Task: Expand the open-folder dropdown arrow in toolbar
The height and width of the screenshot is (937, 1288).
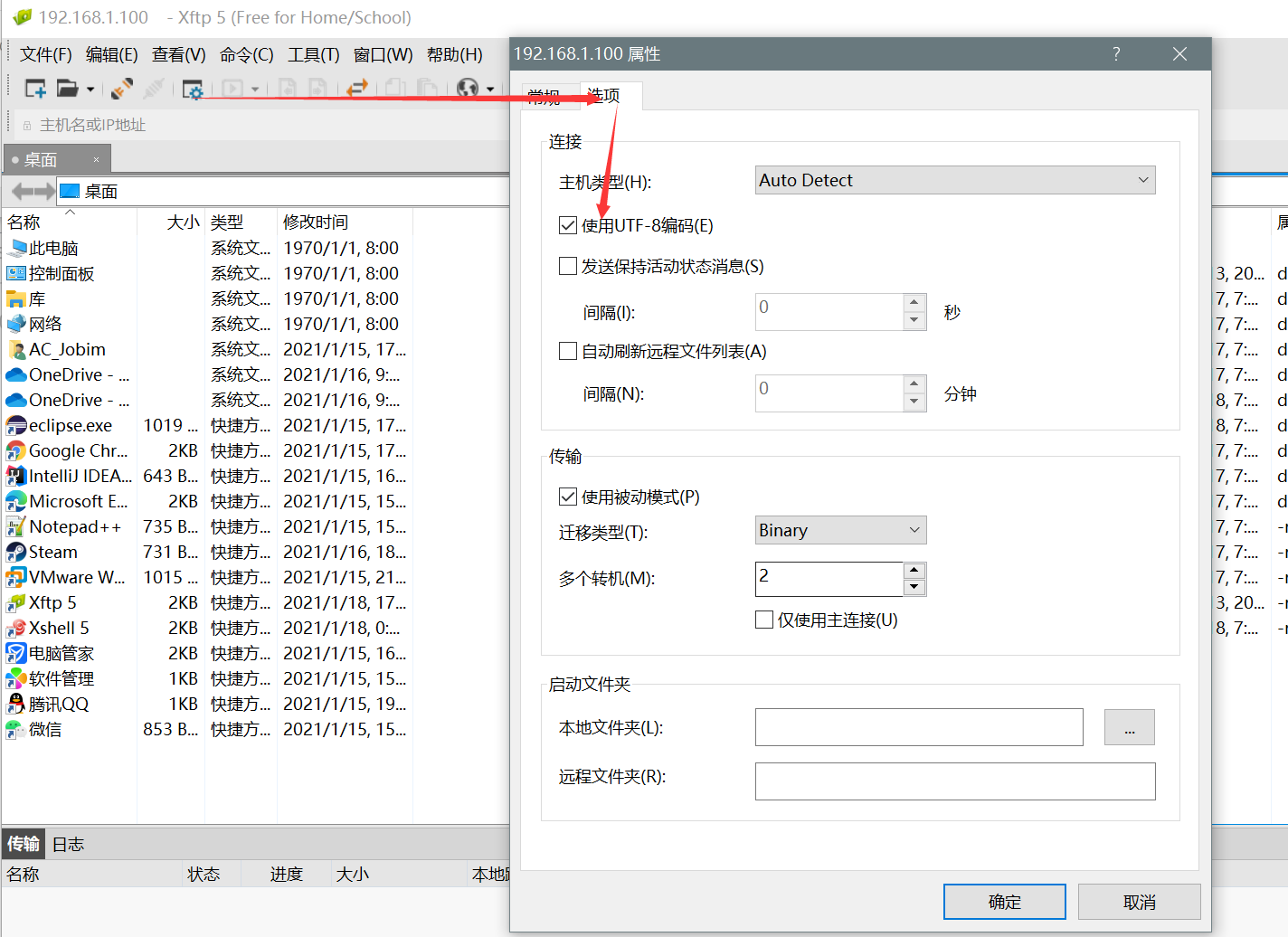Action: click(92, 87)
